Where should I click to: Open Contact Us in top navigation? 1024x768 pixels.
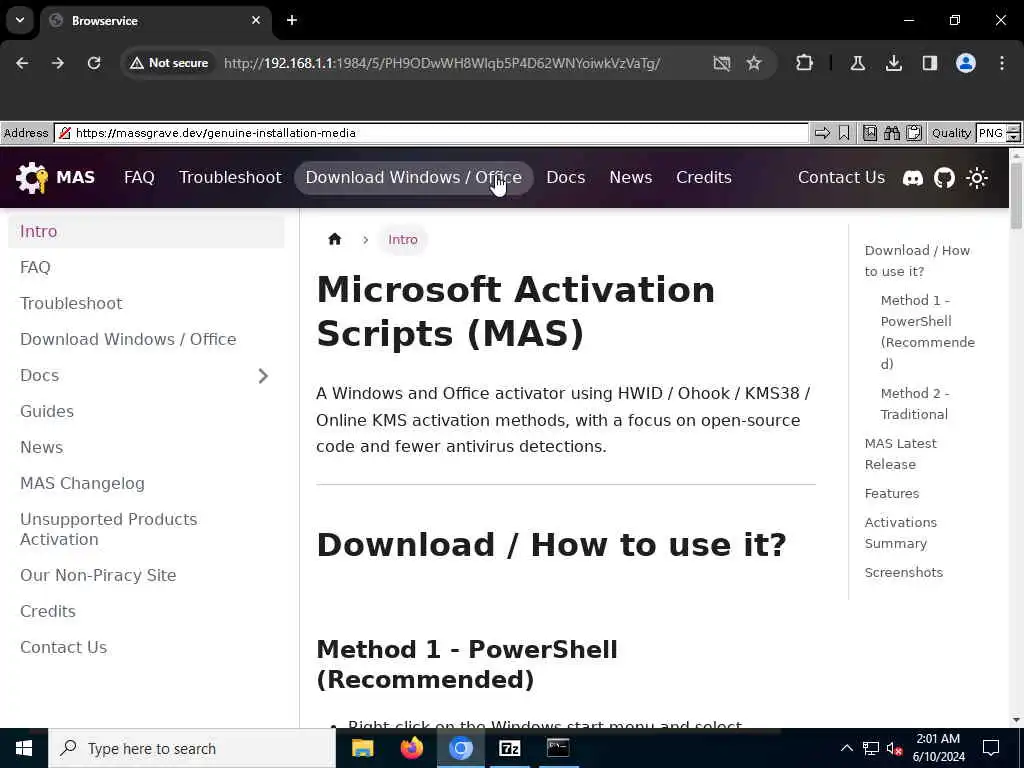[x=841, y=178]
